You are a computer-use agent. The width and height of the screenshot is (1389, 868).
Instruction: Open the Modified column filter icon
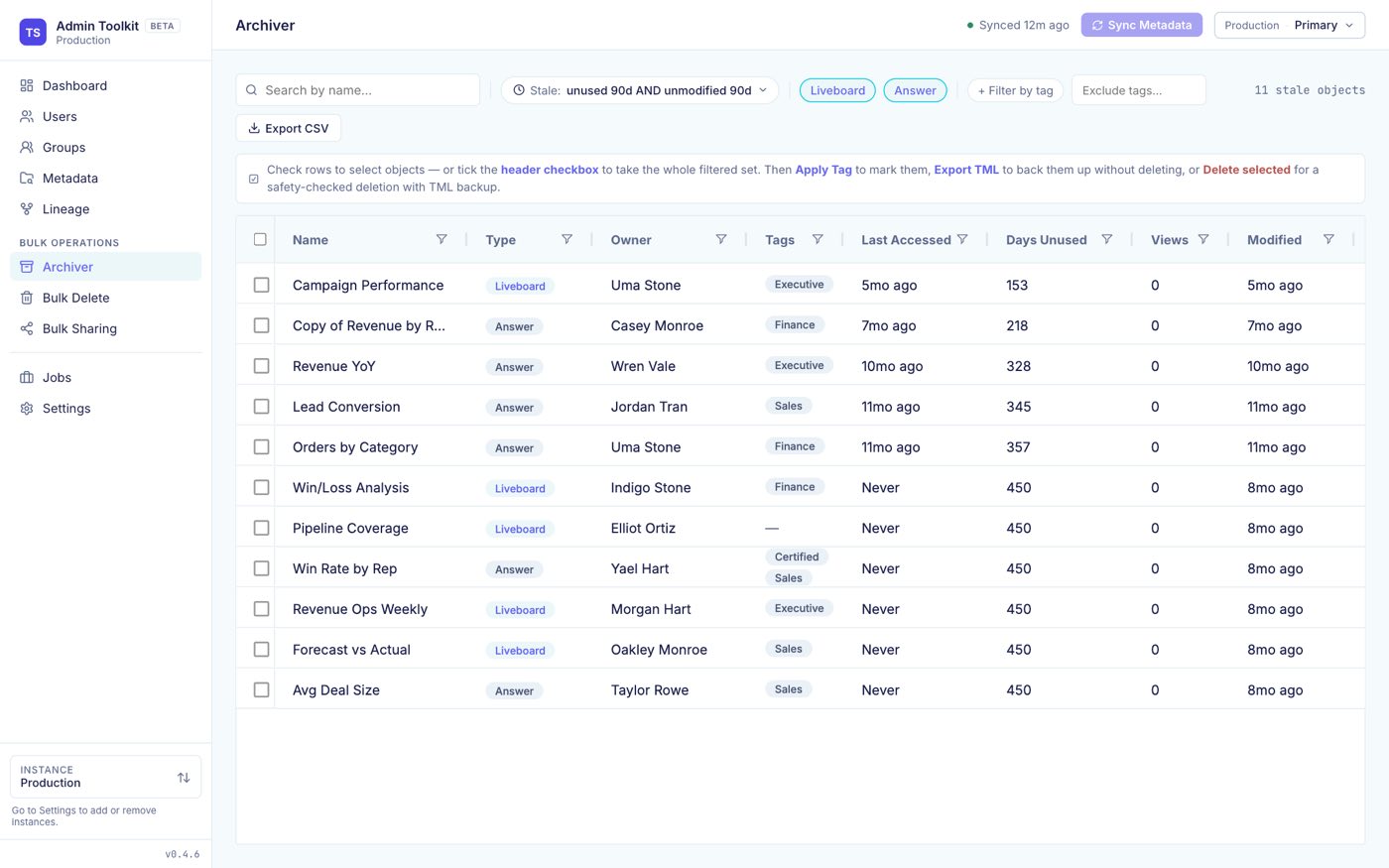point(1328,239)
